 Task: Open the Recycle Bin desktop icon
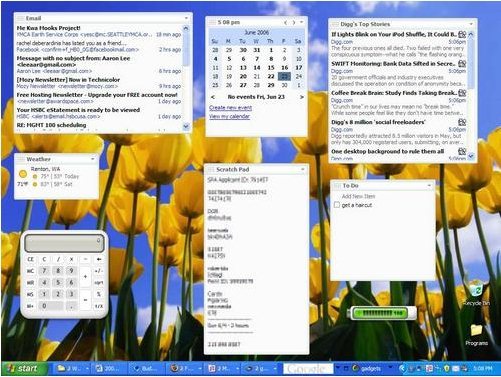click(477, 293)
